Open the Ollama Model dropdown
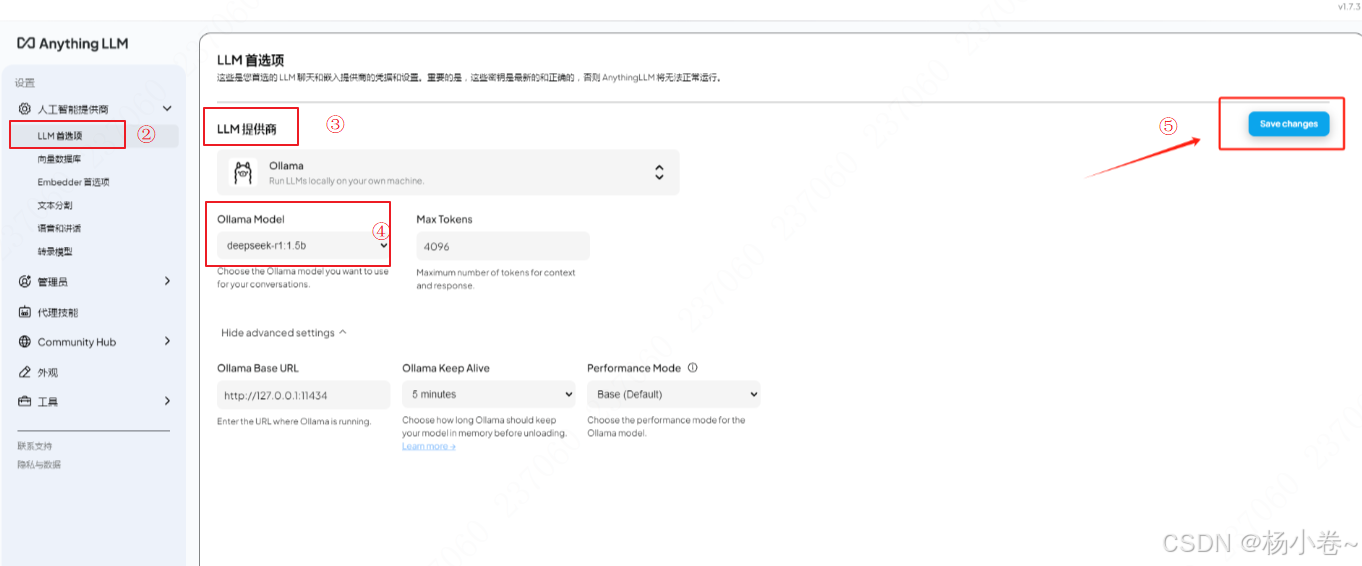1362x566 pixels. [x=303, y=245]
